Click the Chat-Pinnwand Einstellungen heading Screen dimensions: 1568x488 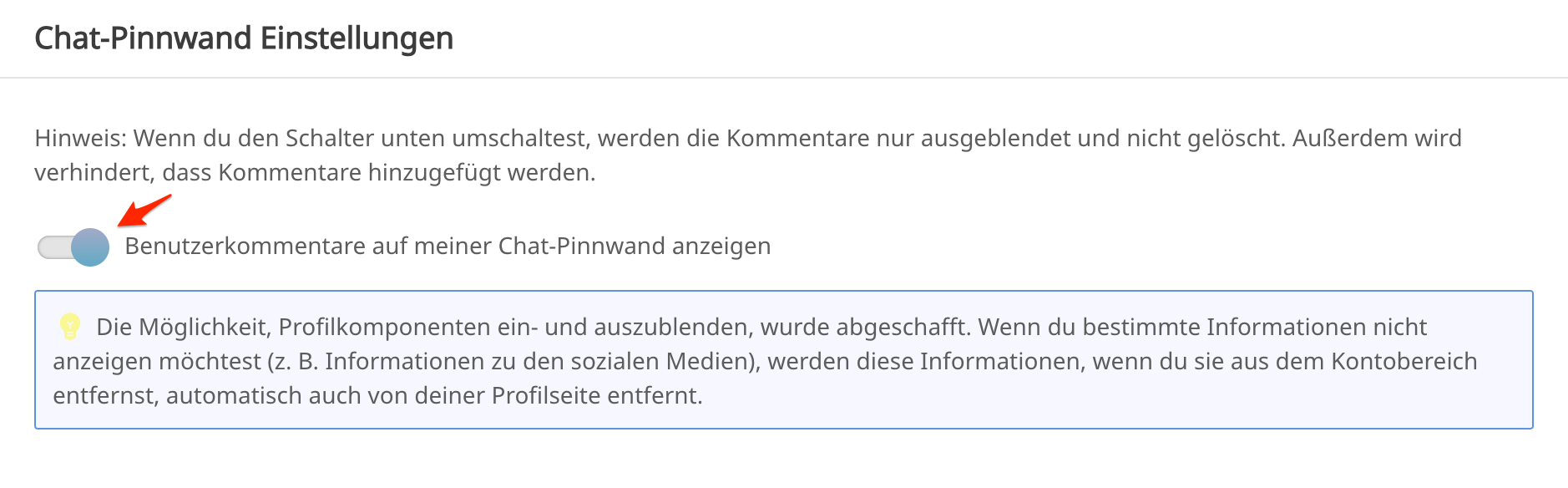(x=244, y=38)
